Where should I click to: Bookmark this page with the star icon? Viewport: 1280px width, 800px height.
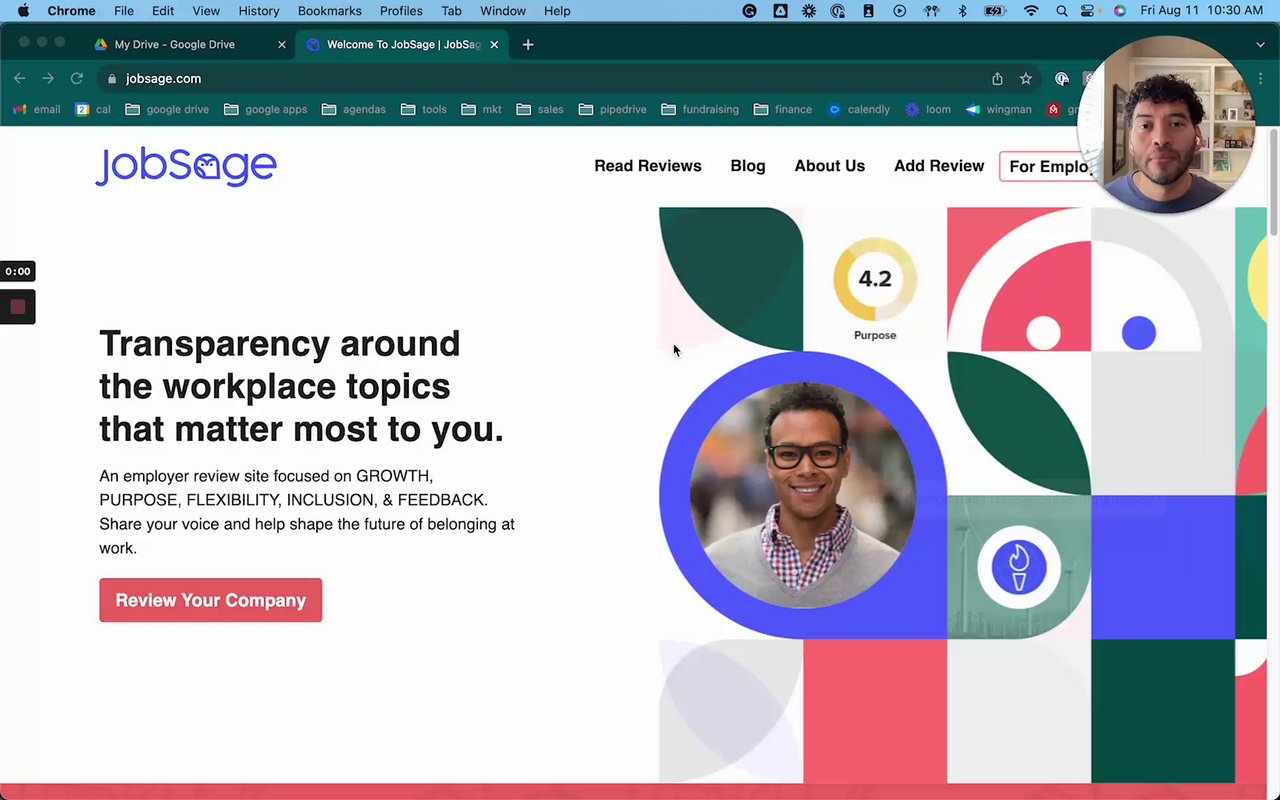click(x=1025, y=78)
